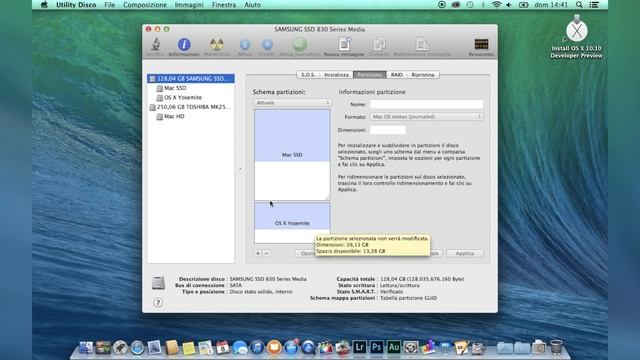The image size is (640, 360).
Task: Click the Masterizza burn disc icon
Action: point(217,44)
